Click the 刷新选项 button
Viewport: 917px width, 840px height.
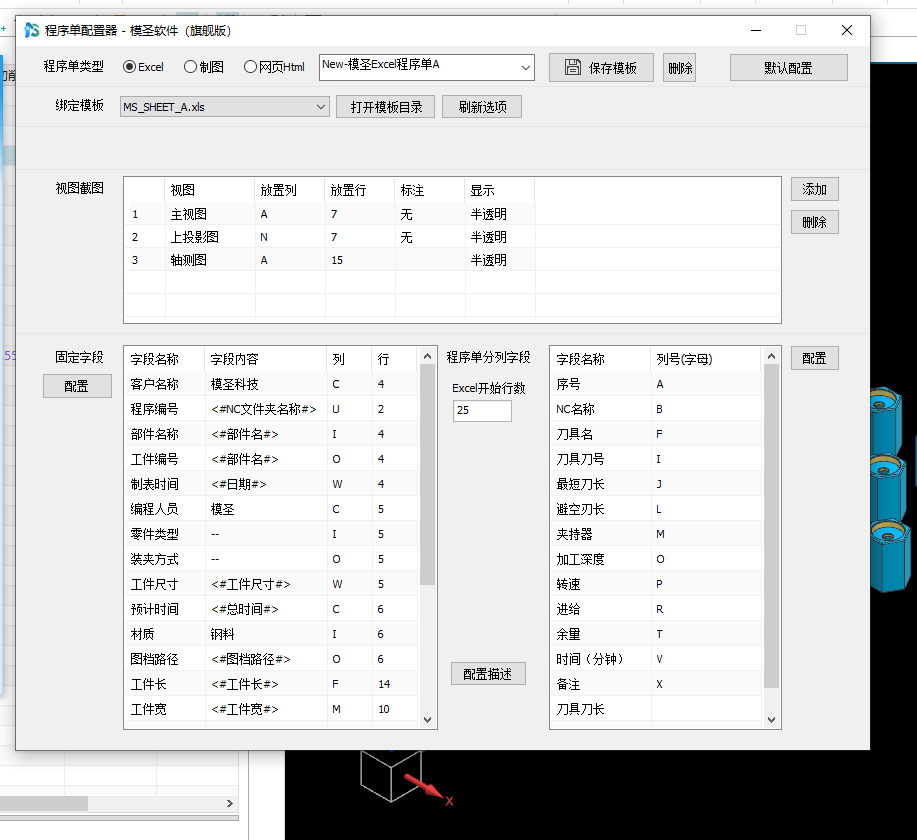pyautogui.click(x=482, y=107)
